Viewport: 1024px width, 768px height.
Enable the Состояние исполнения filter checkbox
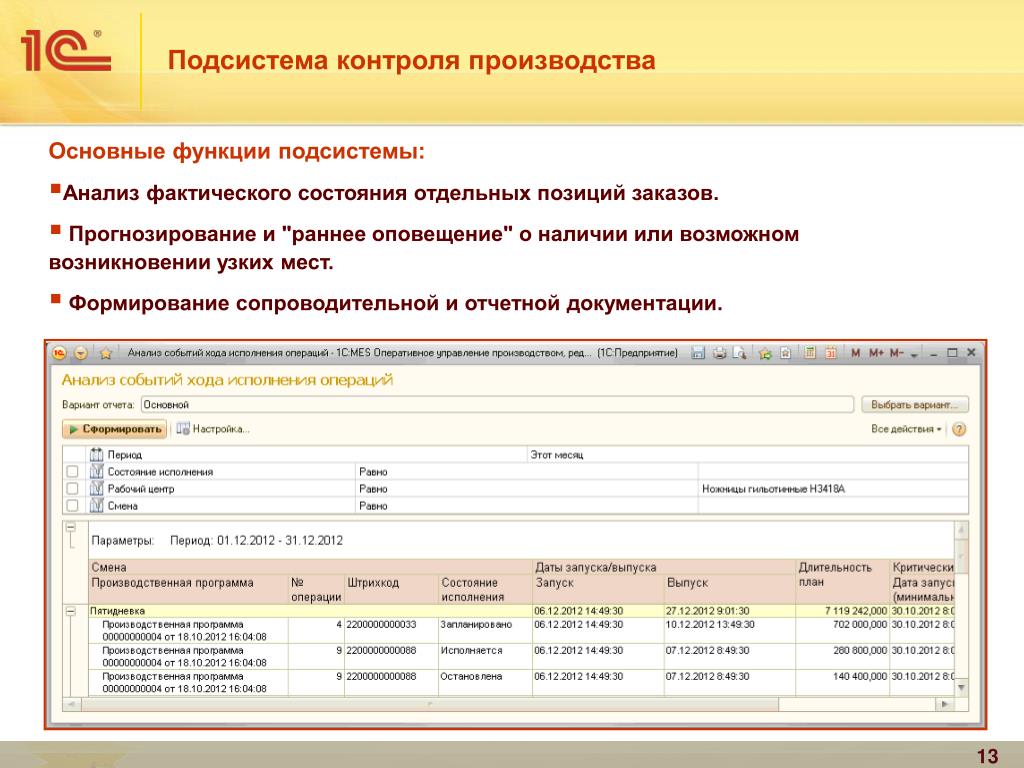72,471
